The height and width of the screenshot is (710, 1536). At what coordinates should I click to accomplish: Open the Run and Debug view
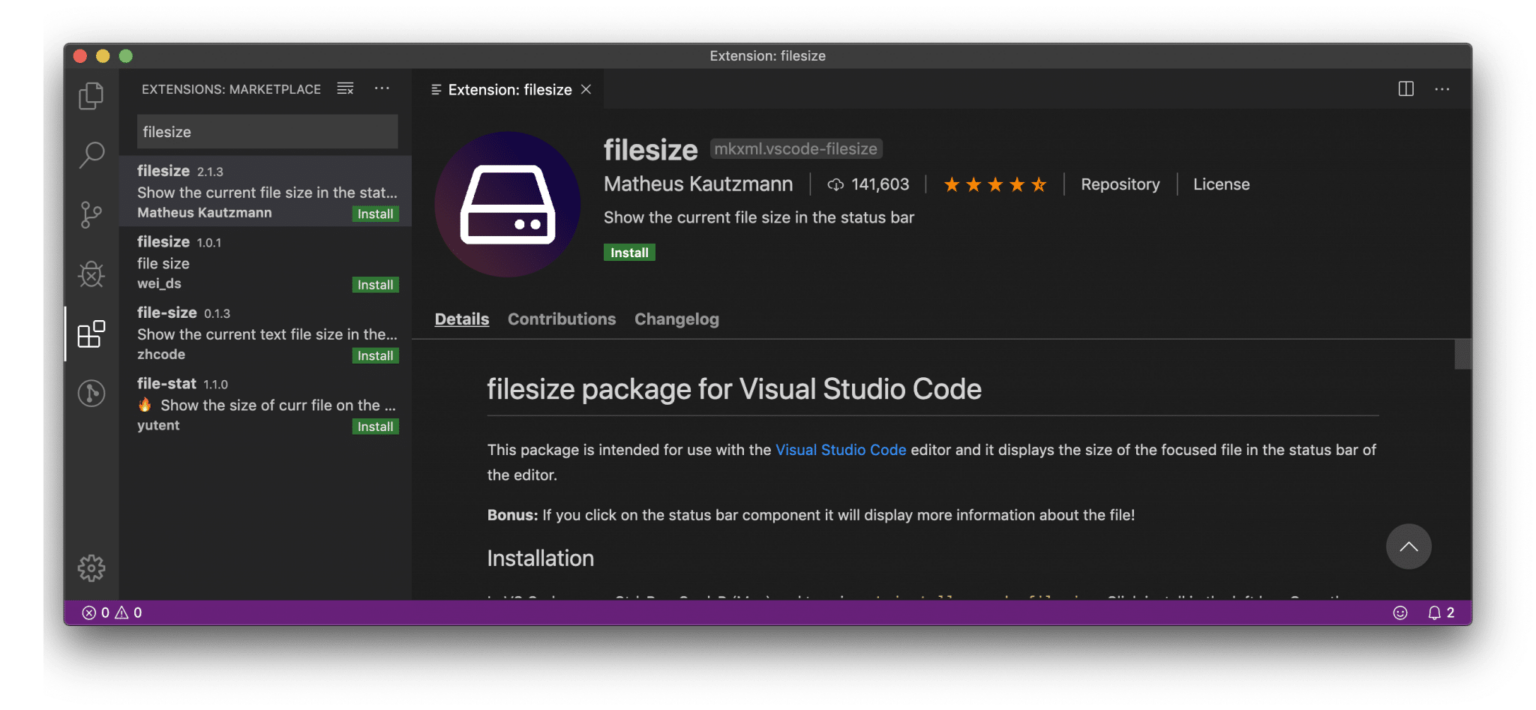(91, 273)
